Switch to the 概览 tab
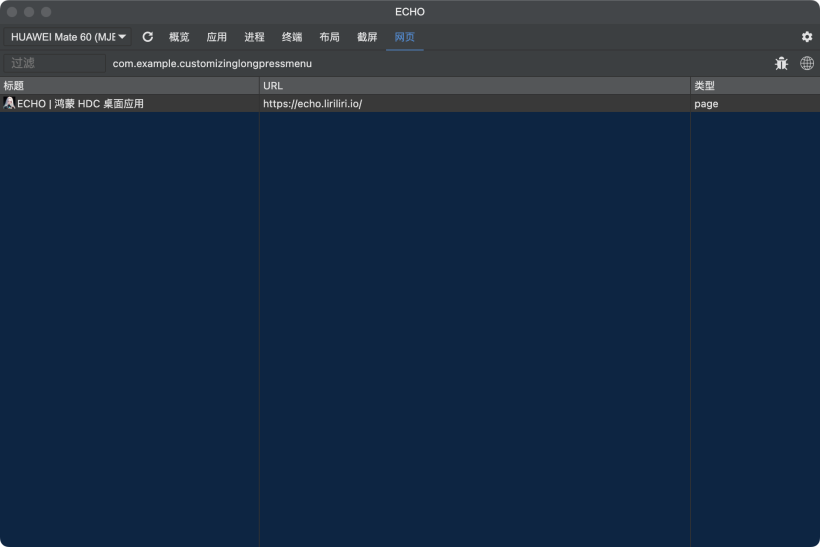Screen dimensions: 820x547 (x=179, y=37)
